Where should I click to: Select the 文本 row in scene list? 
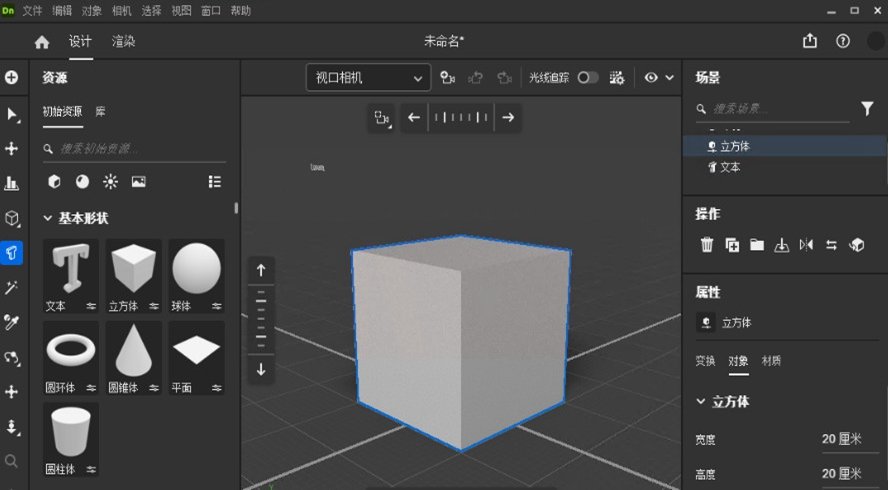(x=785, y=167)
